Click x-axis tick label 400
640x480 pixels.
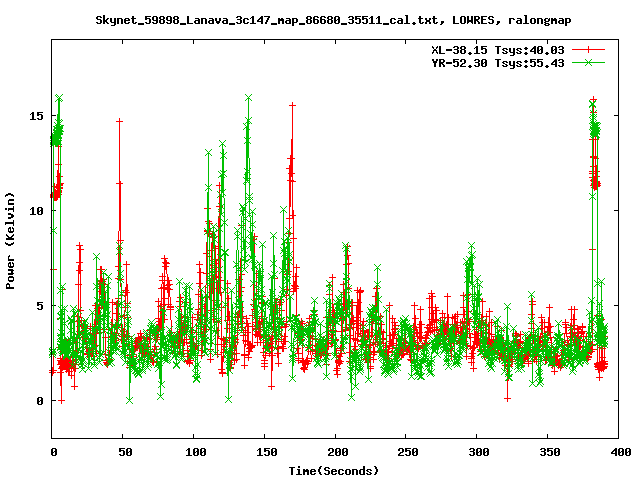(x=620, y=452)
